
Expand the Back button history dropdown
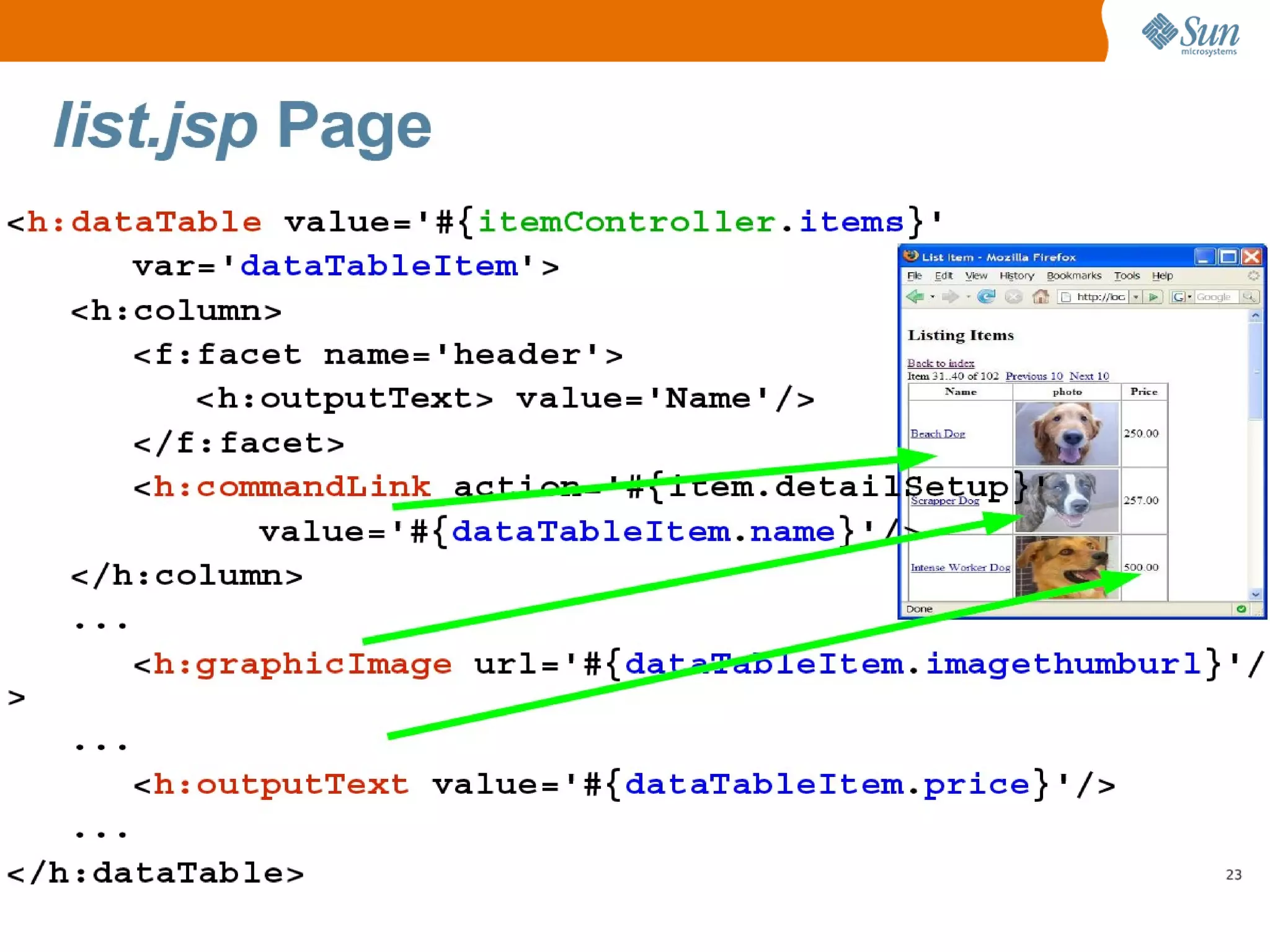click(932, 297)
